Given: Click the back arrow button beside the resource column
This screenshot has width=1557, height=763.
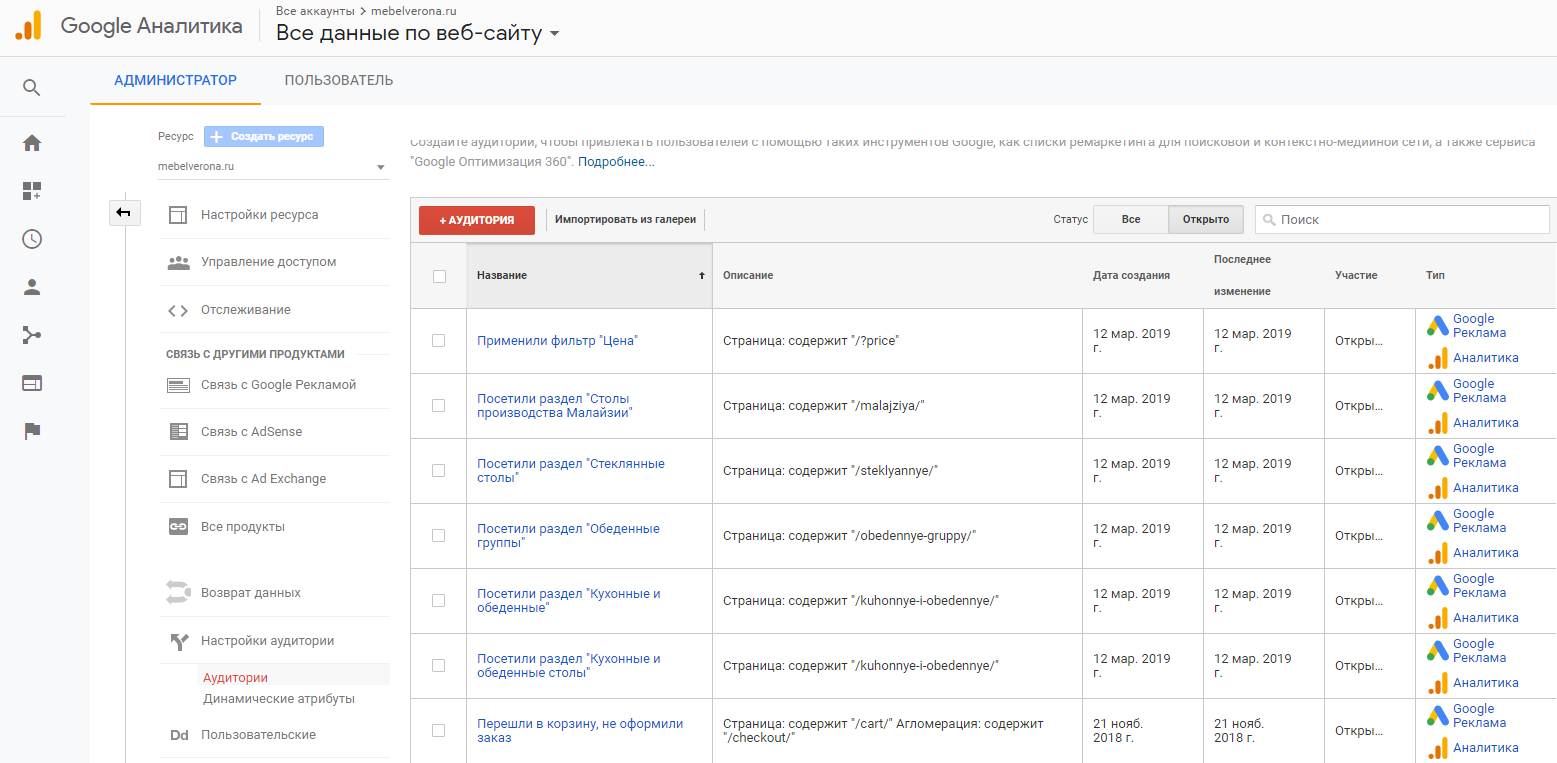Looking at the screenshot, I should tap(124, 212).
